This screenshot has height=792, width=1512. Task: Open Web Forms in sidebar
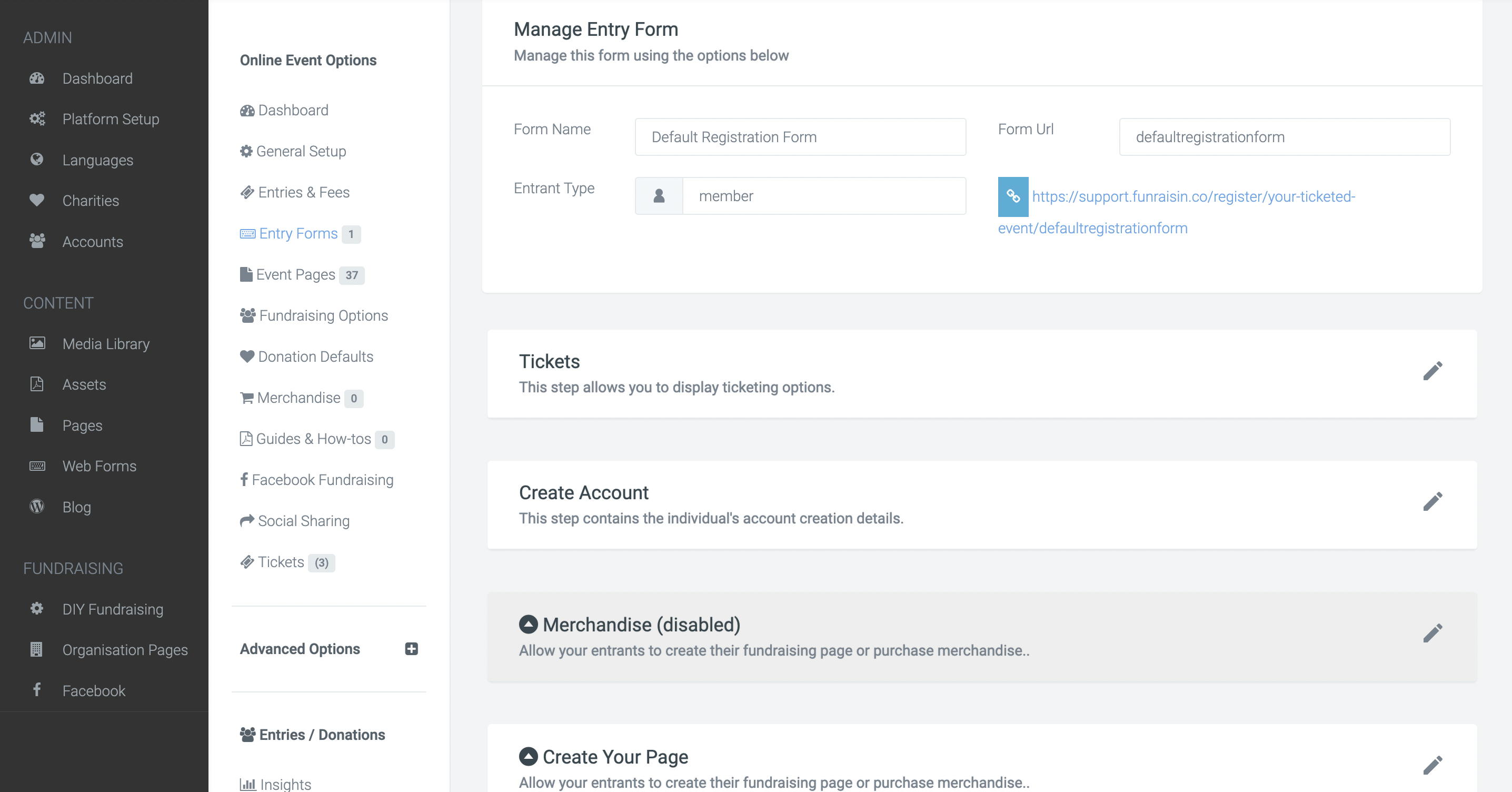coord(100,466)
